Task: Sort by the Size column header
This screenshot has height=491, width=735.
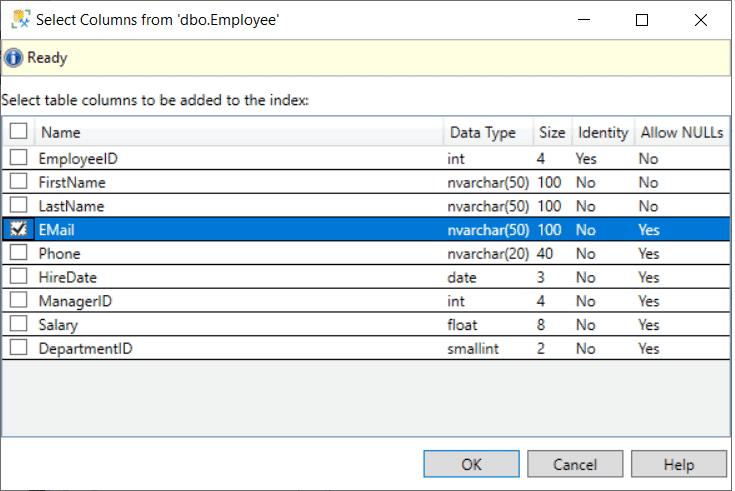Action: click(552, 132)
